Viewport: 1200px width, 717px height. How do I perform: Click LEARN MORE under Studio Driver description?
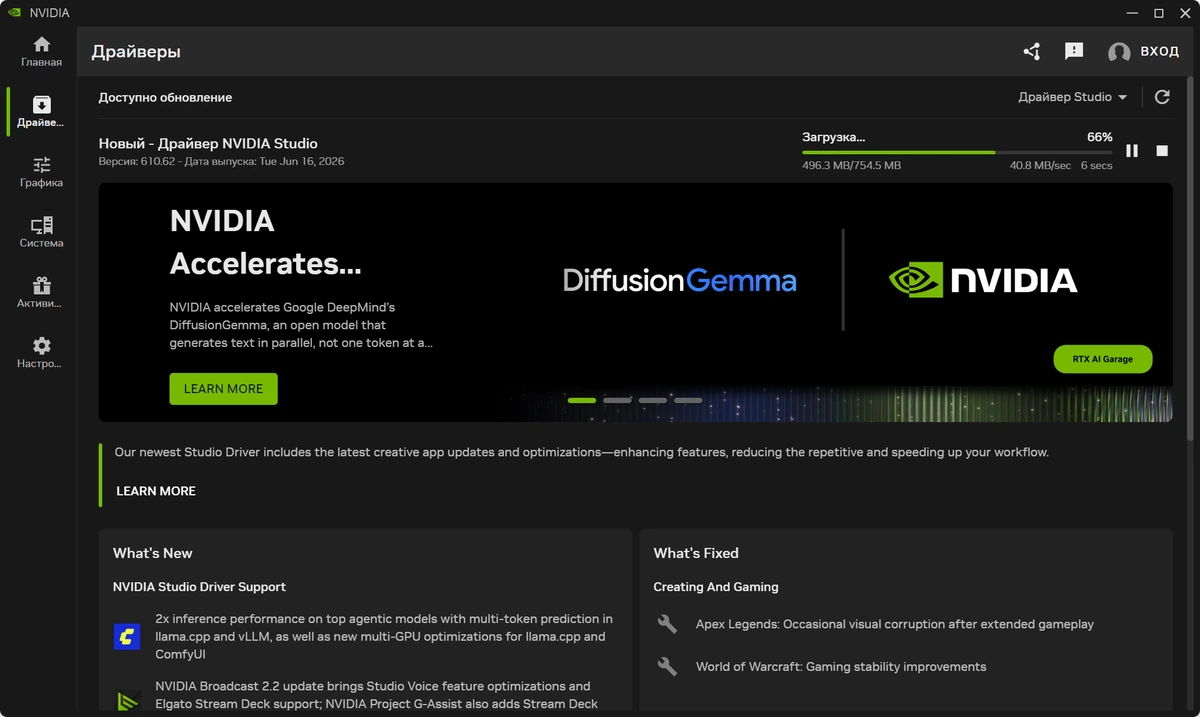pos(156,491)
